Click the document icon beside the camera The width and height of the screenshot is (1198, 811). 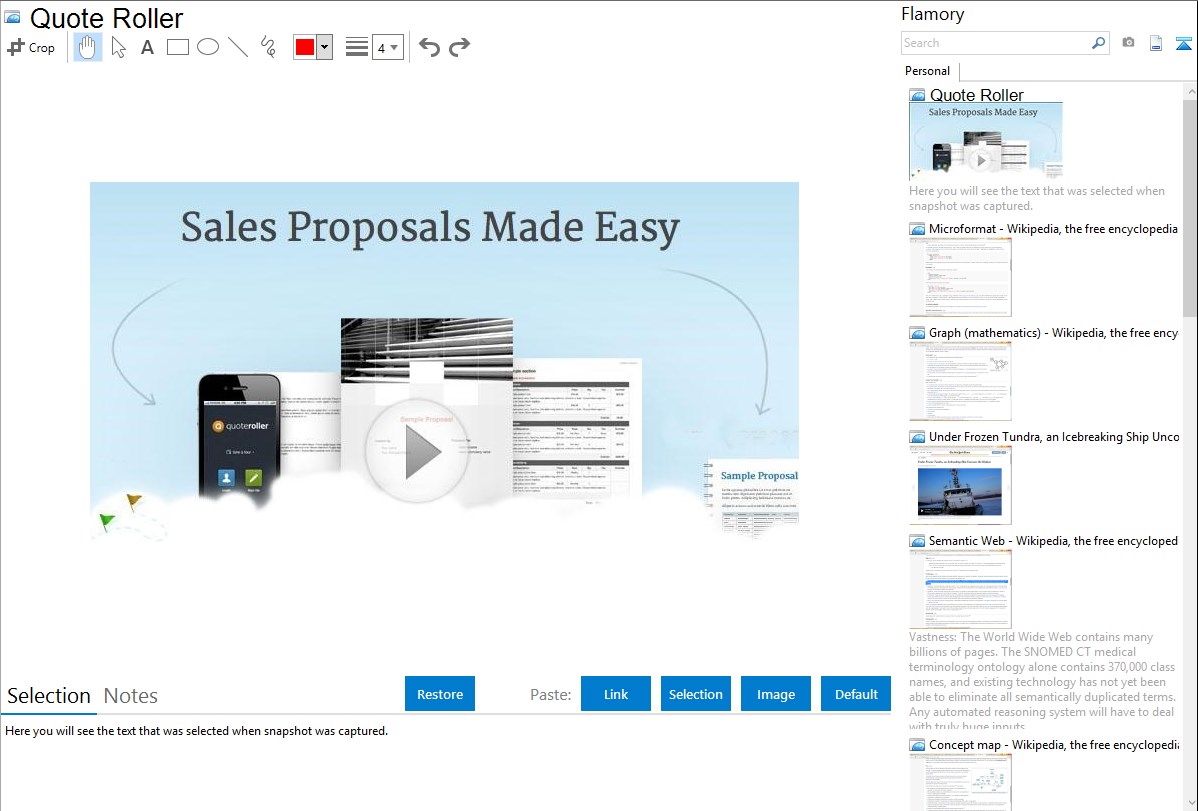tap(1156, 43)
